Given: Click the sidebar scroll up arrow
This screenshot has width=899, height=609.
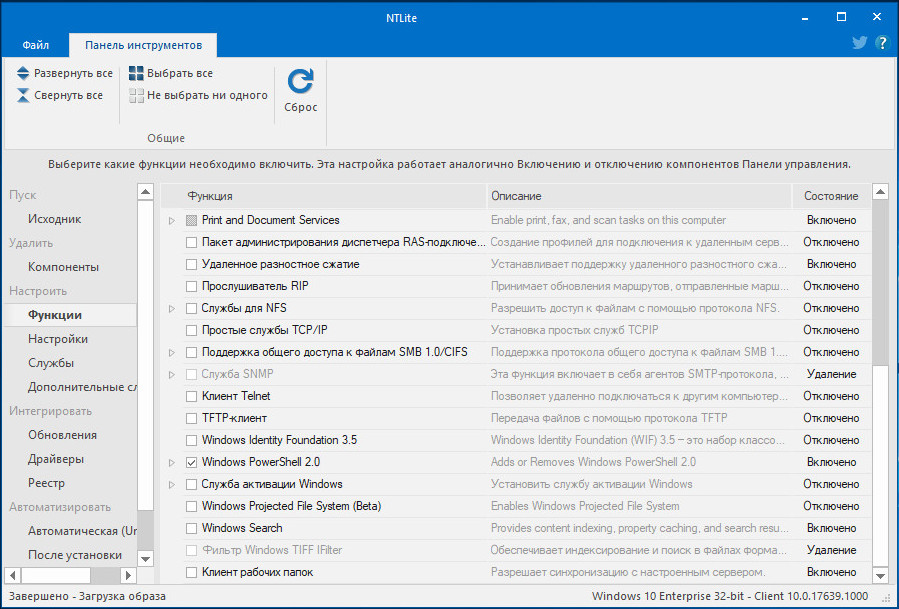Looking at the screenshot, I should point(146,192).
